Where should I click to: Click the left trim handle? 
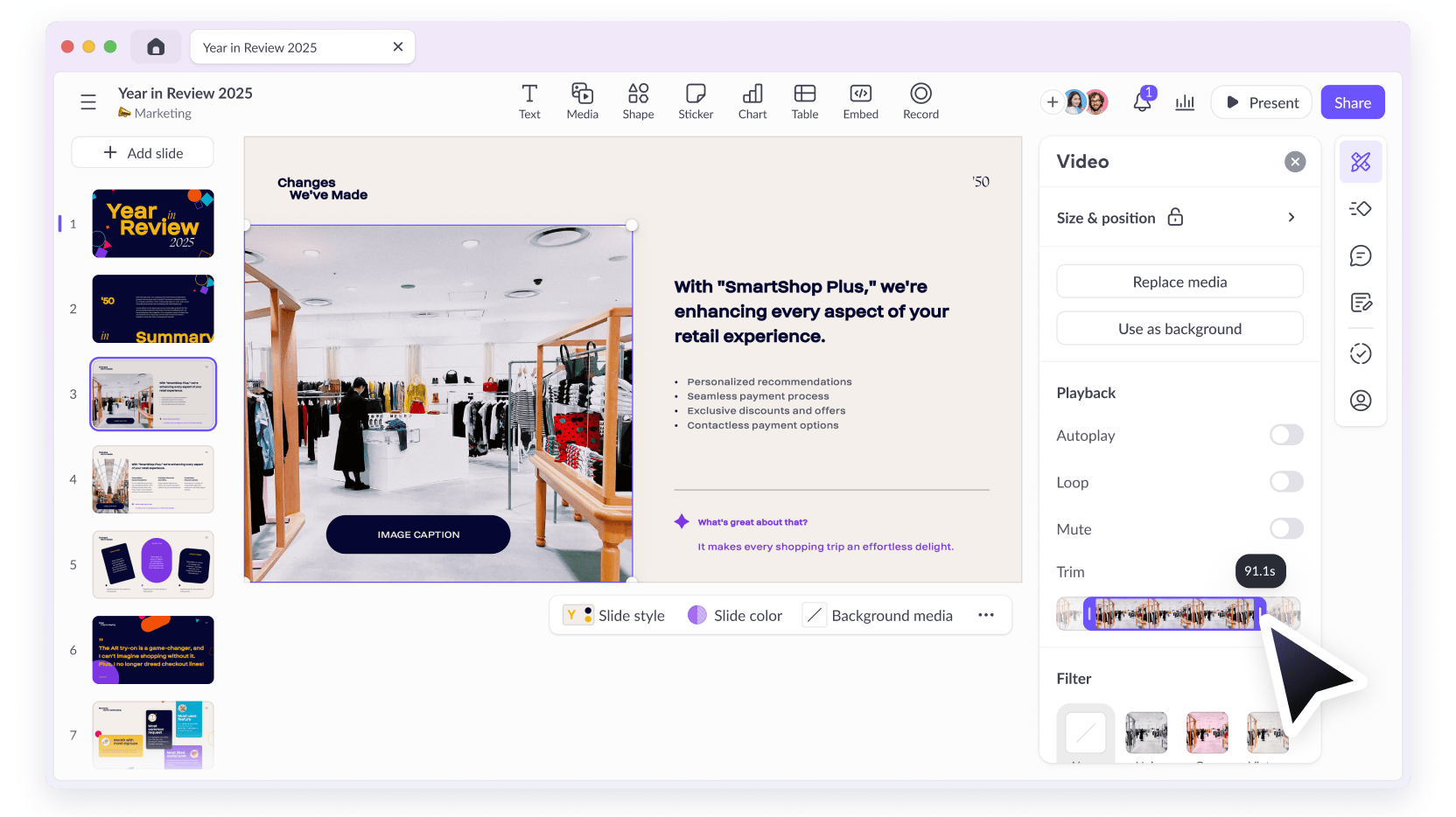point(1089,614)
